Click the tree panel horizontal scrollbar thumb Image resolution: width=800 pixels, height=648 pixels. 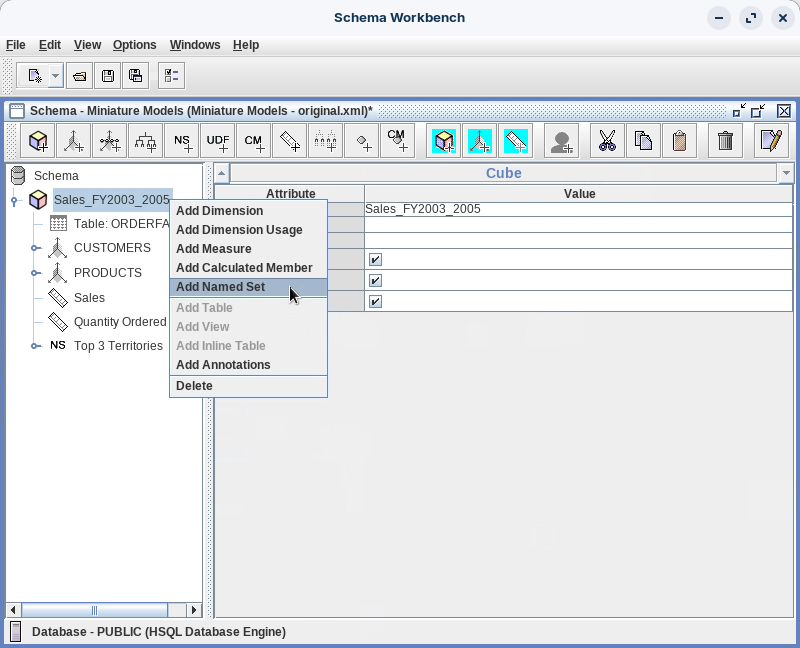(94, 610)
